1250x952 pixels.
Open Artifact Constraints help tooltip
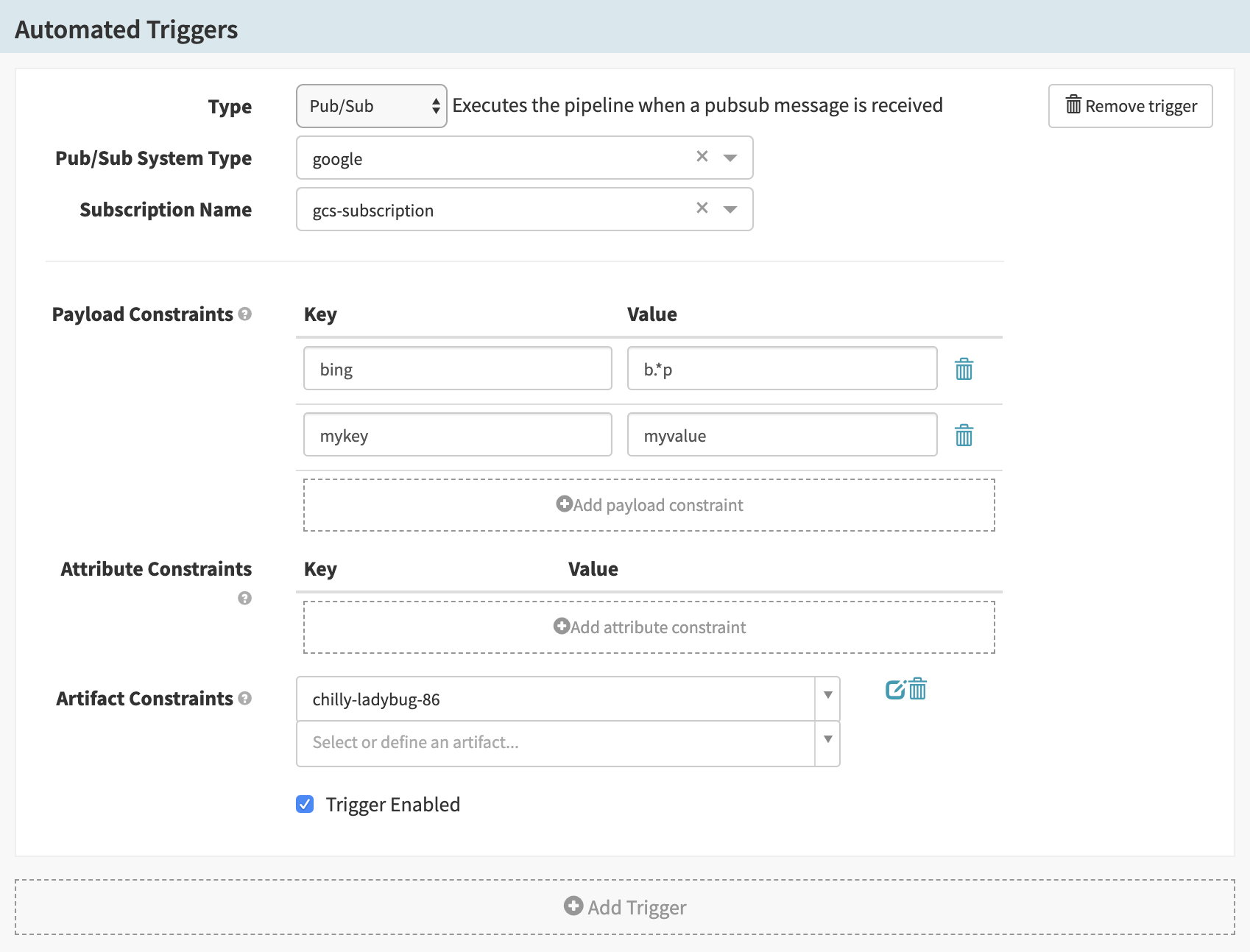[x=245, y=698]
